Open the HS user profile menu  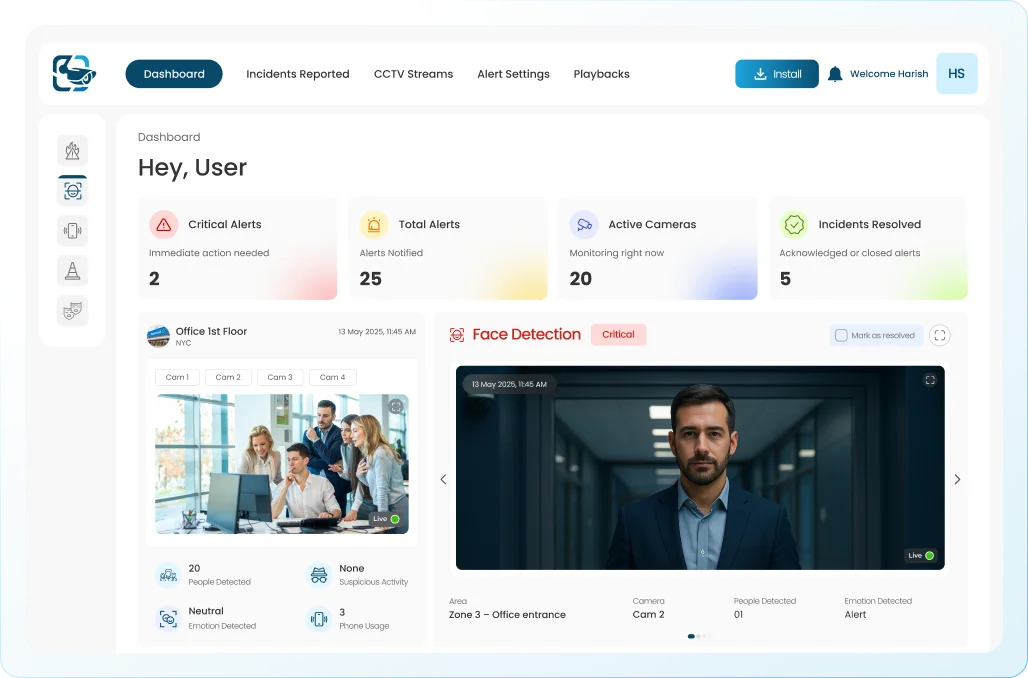(956, 74)
